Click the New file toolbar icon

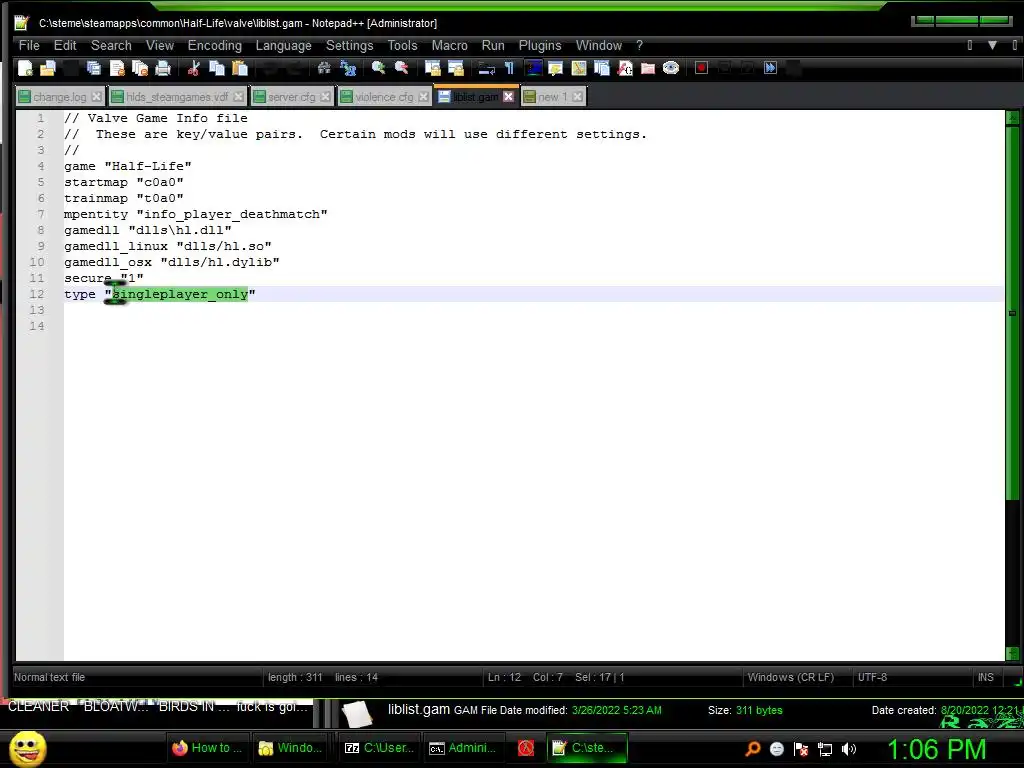coord(25,68)
